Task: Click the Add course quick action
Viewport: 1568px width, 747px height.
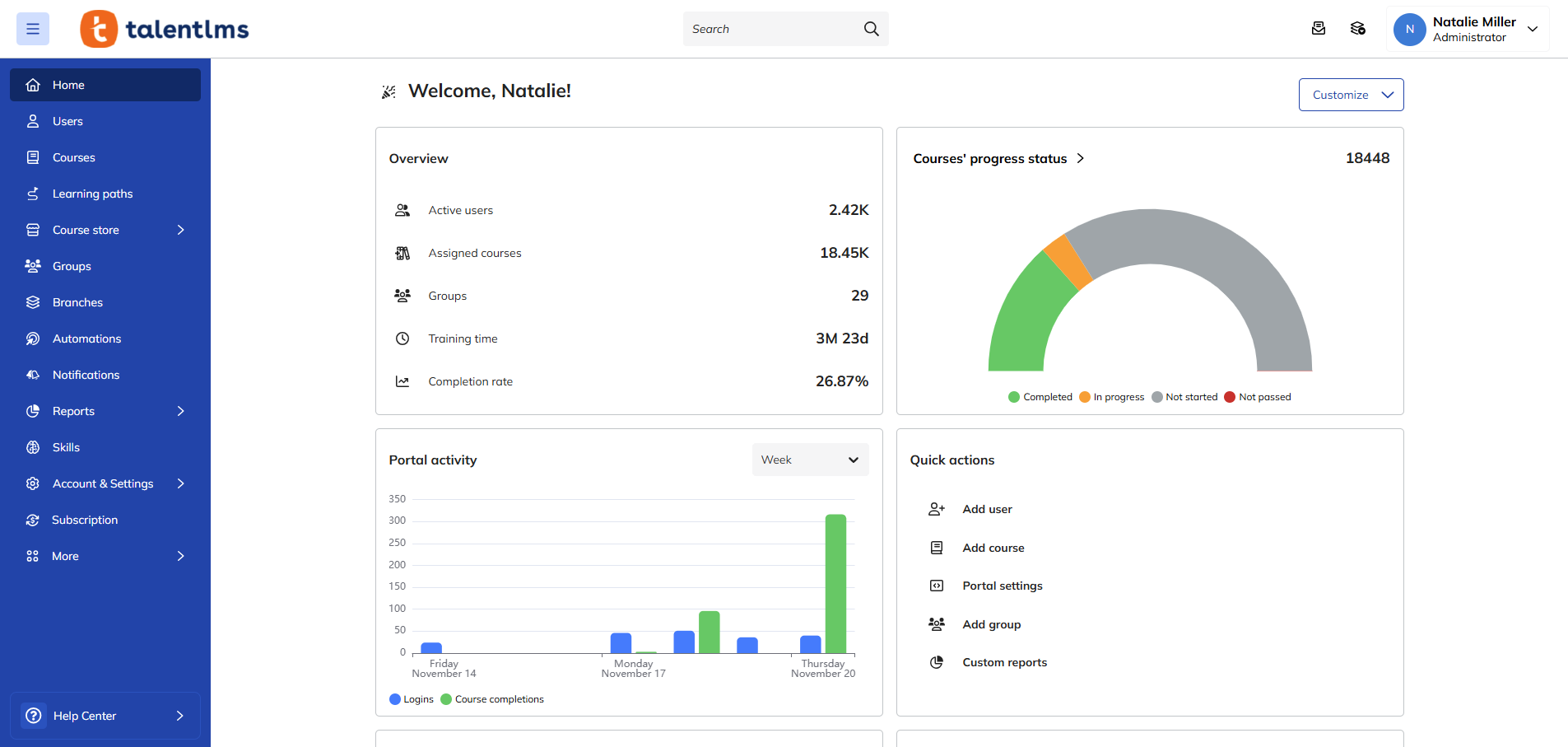Action: [993, 548]
